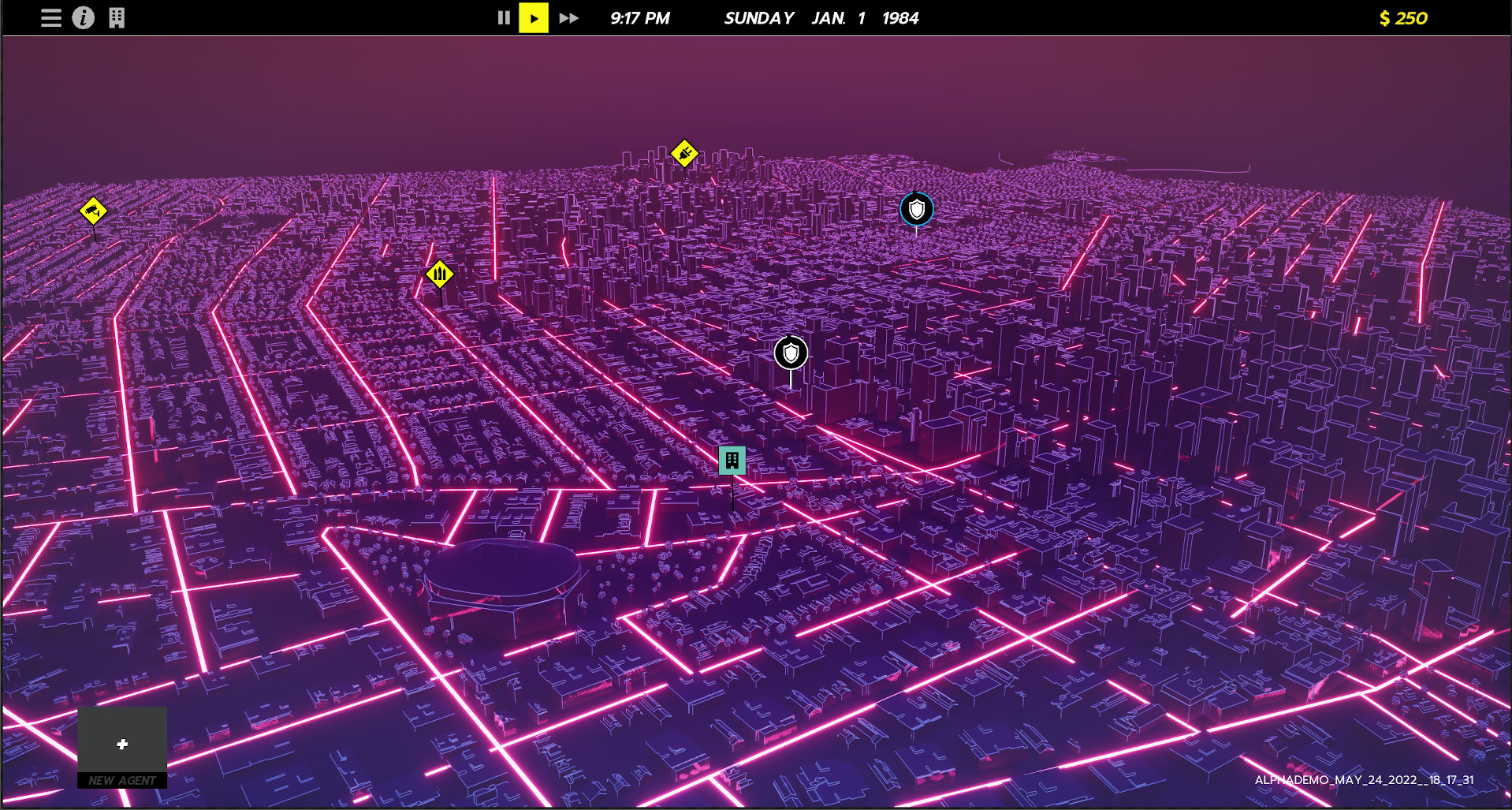Select the building icon next to the info icon
The image size is (1512, 810).
point(117,17)
